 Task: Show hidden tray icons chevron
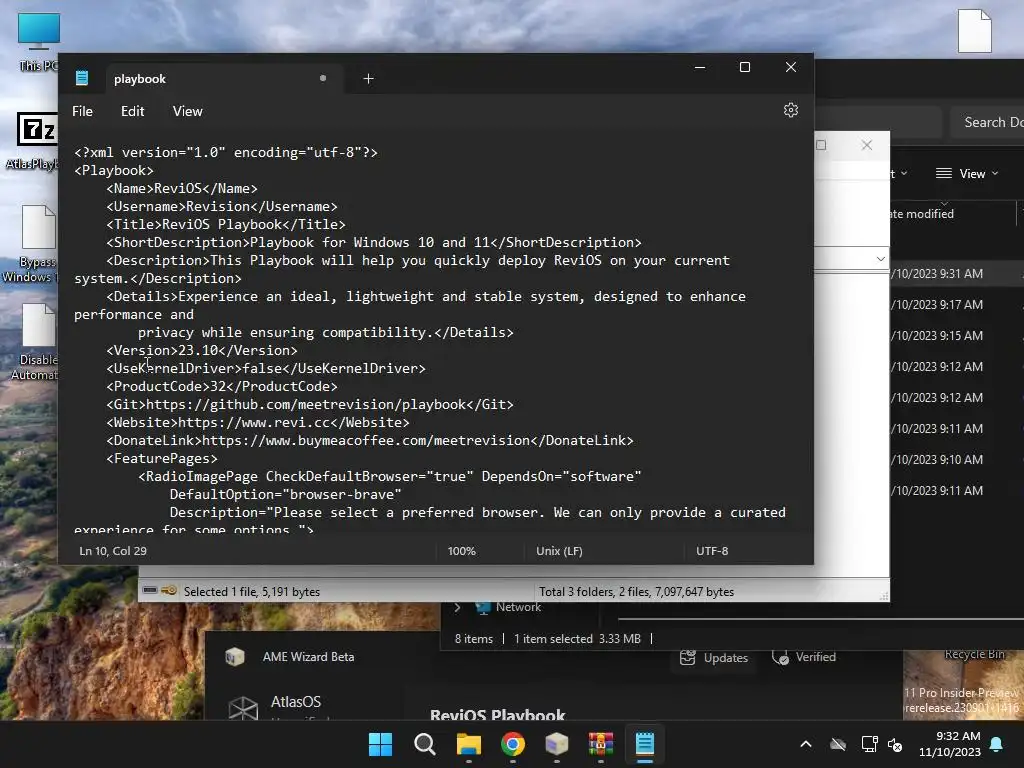click(x=806, y=744)
